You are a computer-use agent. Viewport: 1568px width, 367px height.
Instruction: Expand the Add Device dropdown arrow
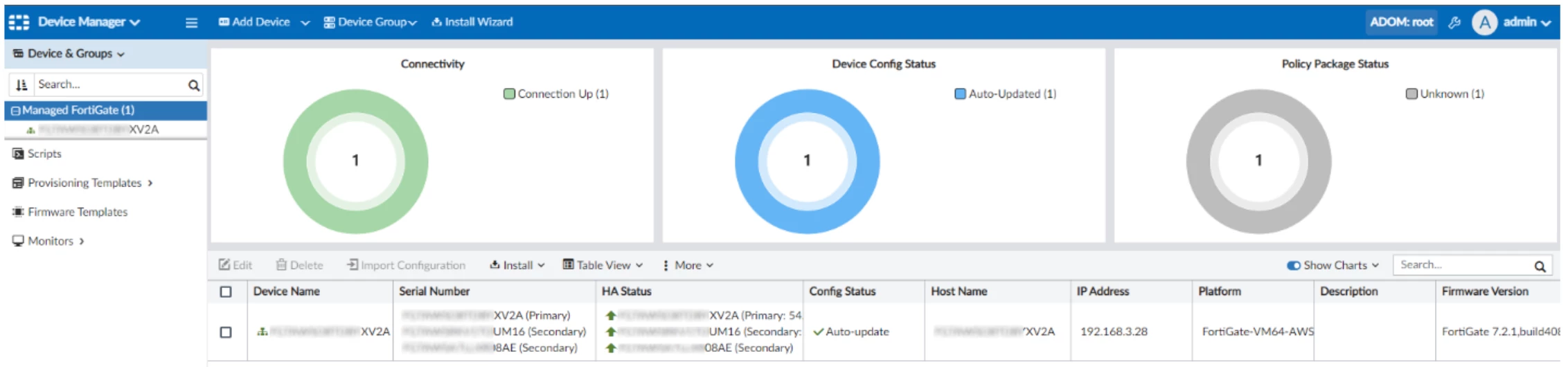305,23
